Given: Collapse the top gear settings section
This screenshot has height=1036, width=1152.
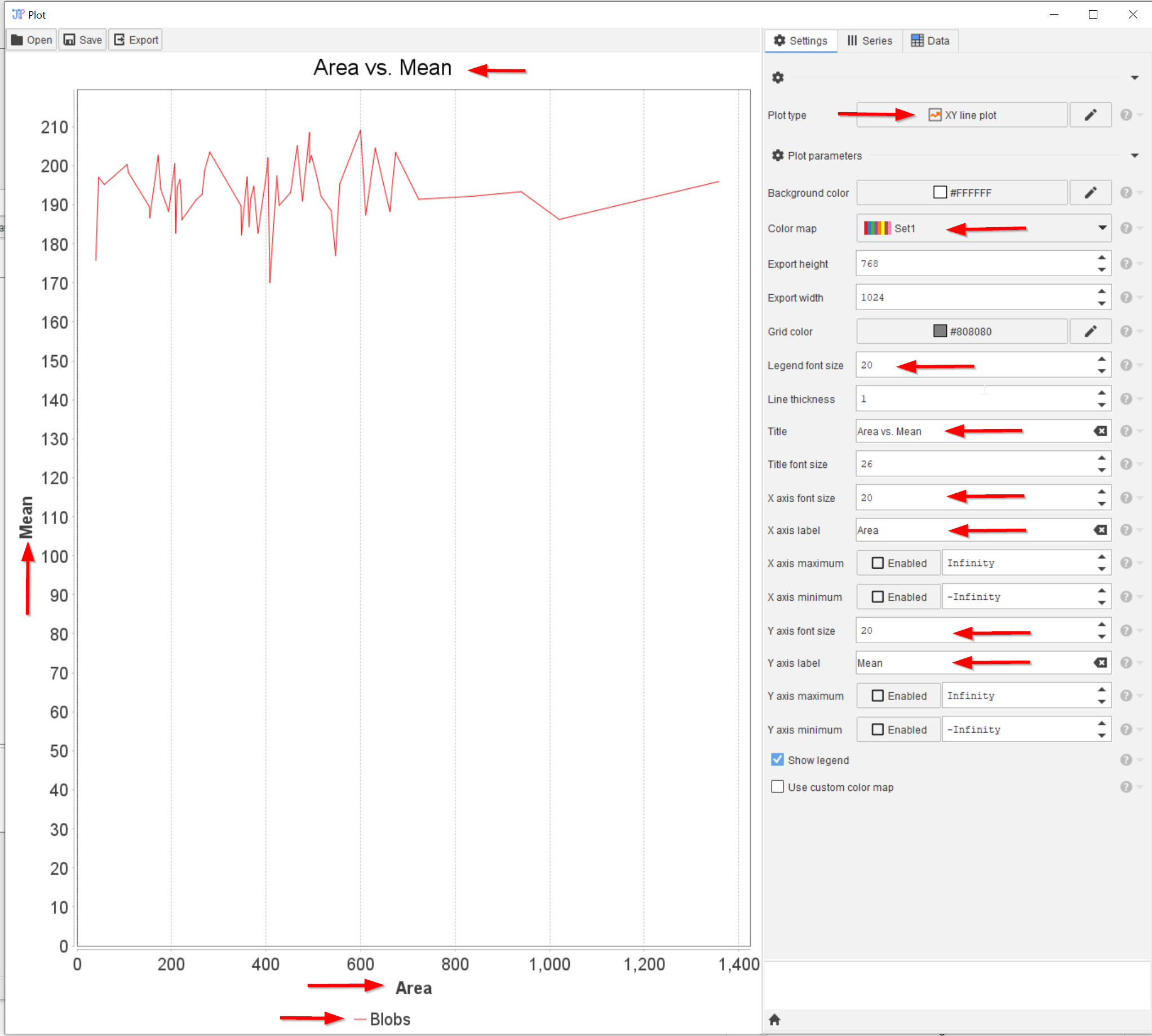Looking at the screenshot, I should [1135, 77].
